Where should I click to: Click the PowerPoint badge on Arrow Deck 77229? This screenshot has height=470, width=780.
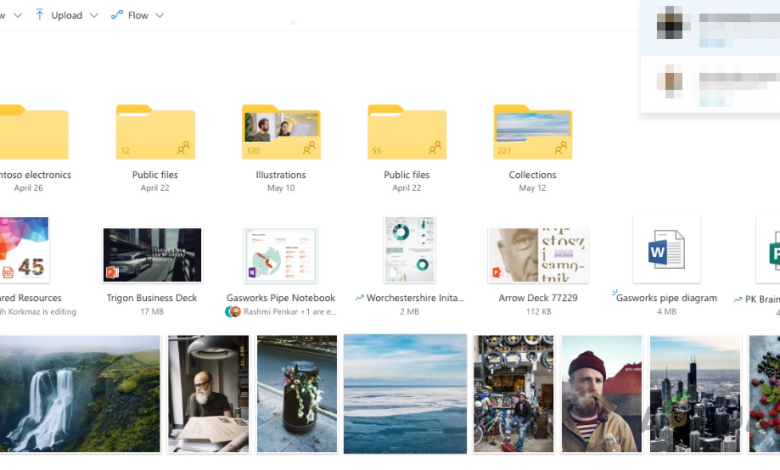497,273
